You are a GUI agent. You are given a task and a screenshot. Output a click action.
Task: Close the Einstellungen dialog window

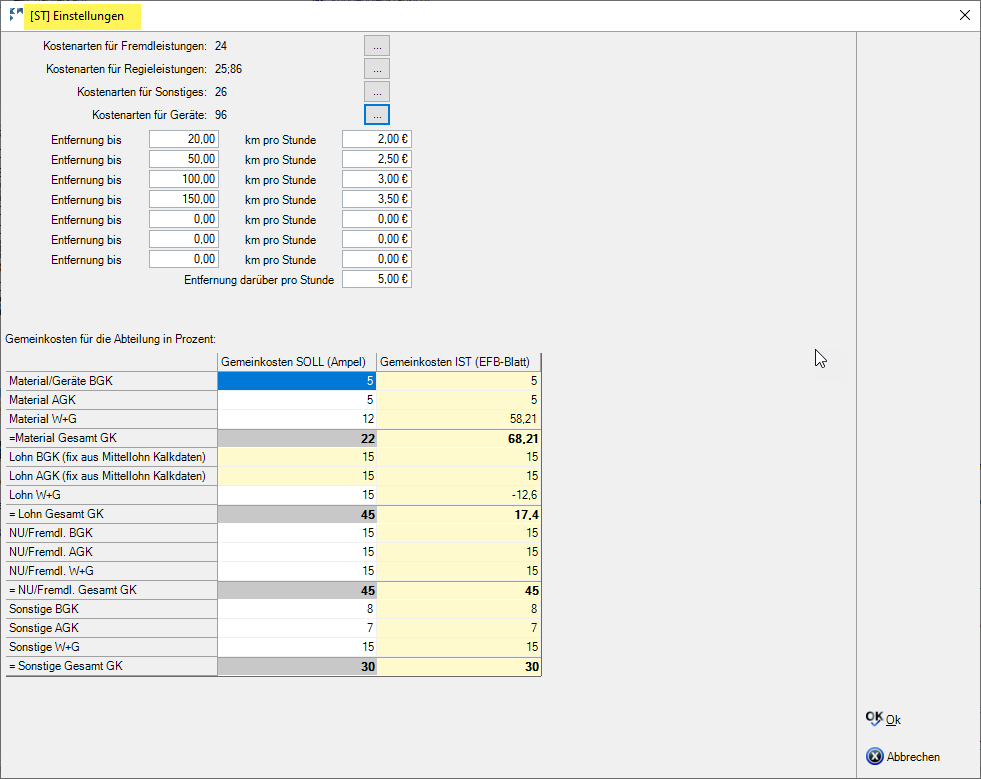coord(964,15)
